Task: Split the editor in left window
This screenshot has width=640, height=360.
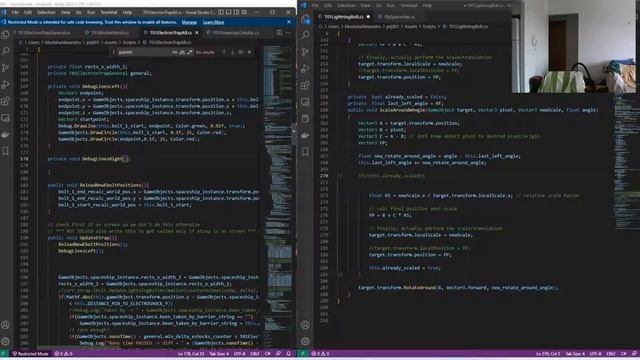Action: (279, 32)
